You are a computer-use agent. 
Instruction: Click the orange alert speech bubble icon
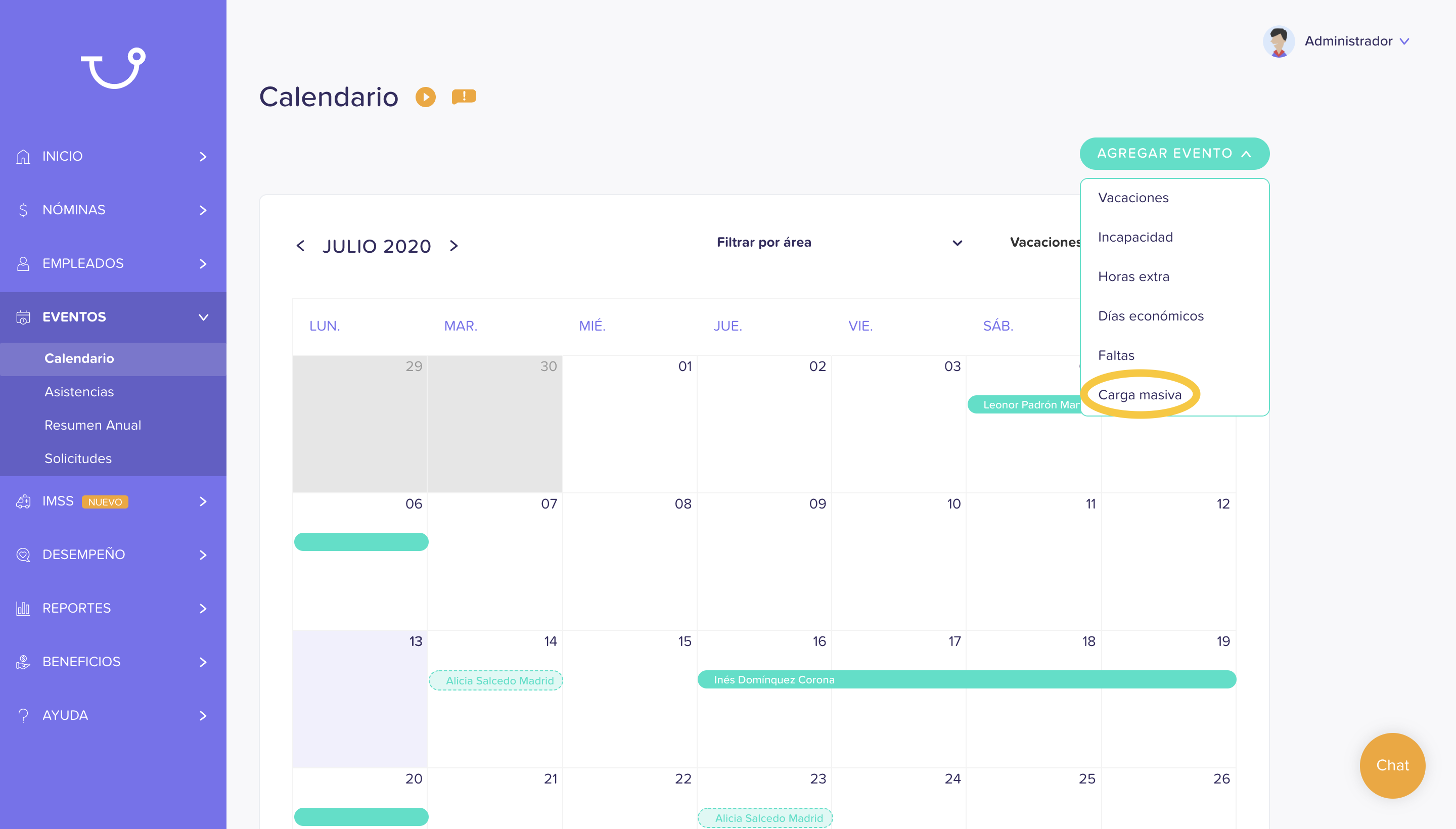pyautogui.click(x=464, y=96)
